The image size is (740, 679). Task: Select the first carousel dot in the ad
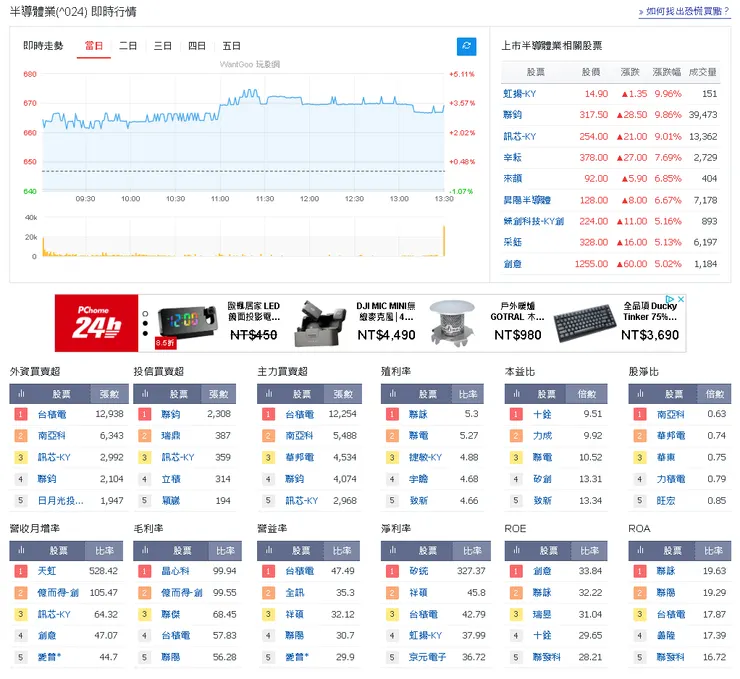point(145,313)
